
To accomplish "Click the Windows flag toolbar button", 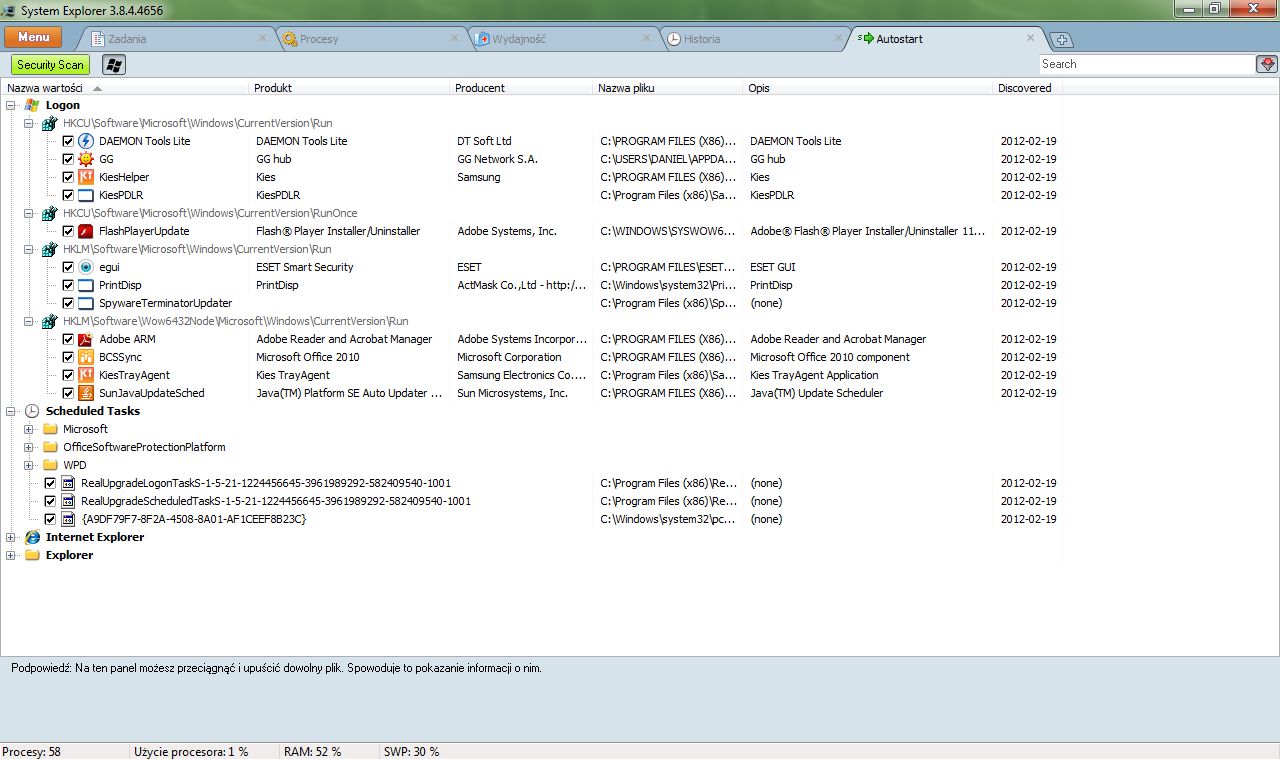I will [114, 65].
